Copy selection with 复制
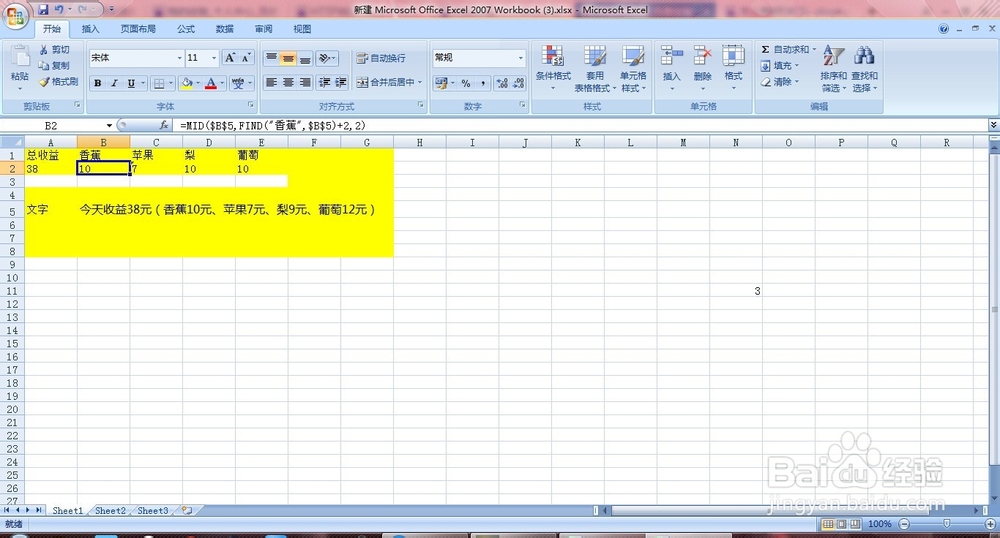The width and height of the screenshot is (1000, 538). pos(54,66)
